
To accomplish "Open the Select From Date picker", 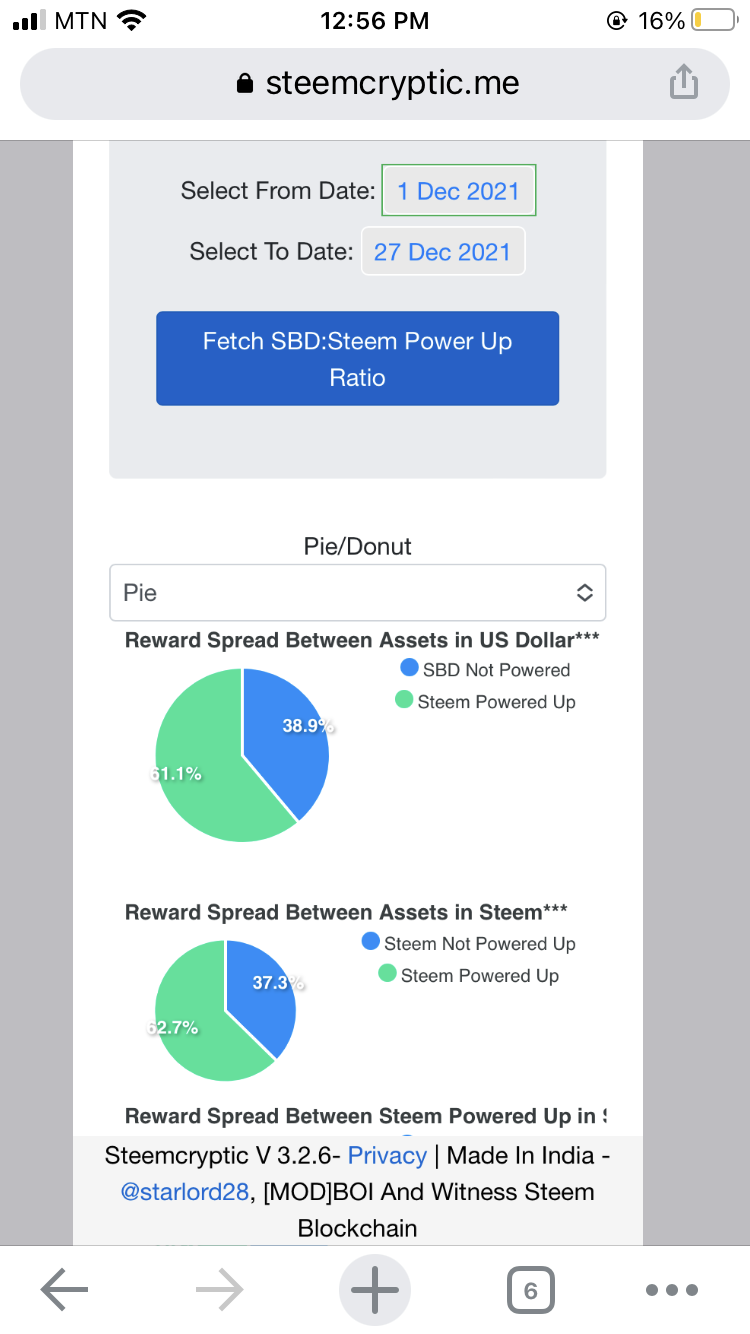I will click(458, 191).
